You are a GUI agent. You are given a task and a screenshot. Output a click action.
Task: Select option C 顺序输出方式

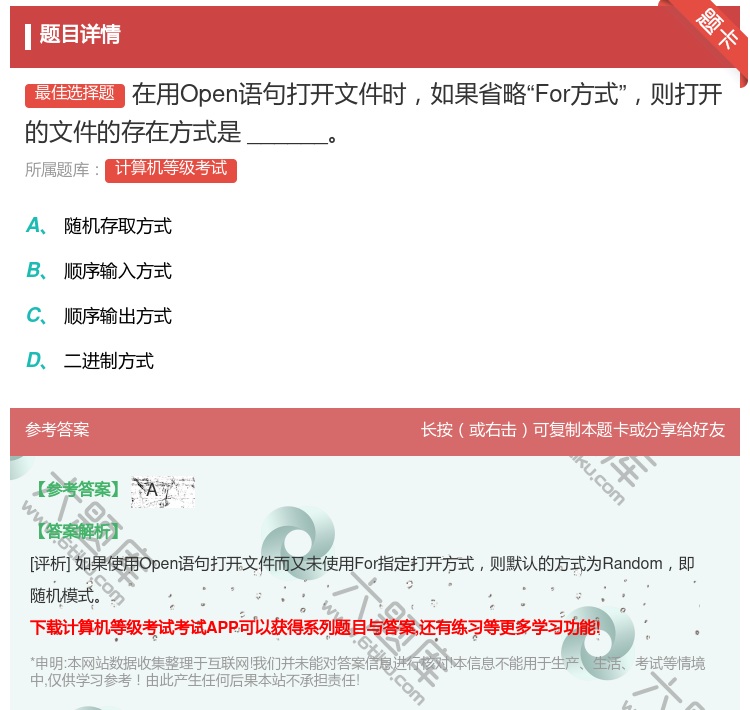(118, 316)
